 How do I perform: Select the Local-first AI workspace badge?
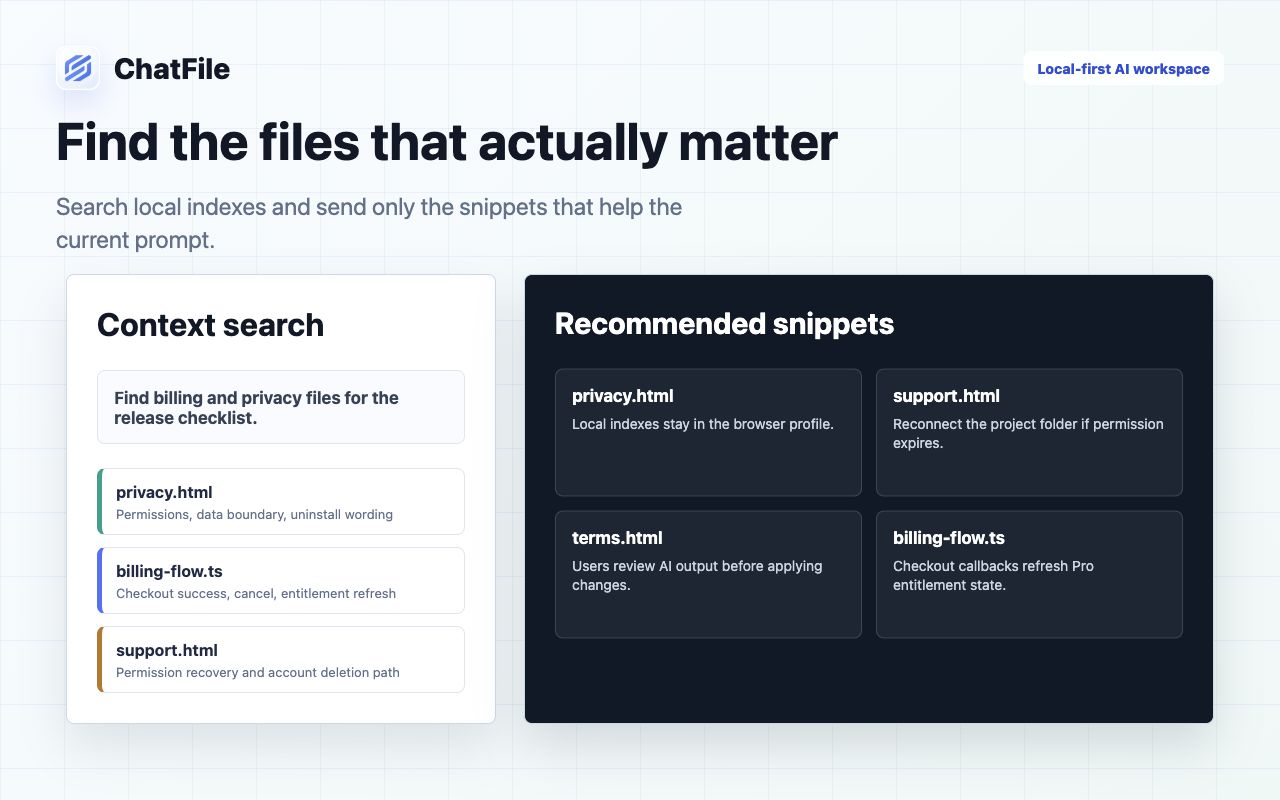coord(1123,69)
